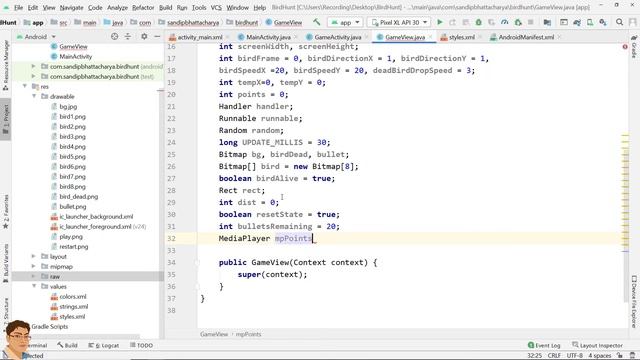This screenshot has width=640, height=360.
Task: Hide the Project panel with minus icon
Action: (x=157, y=37)
